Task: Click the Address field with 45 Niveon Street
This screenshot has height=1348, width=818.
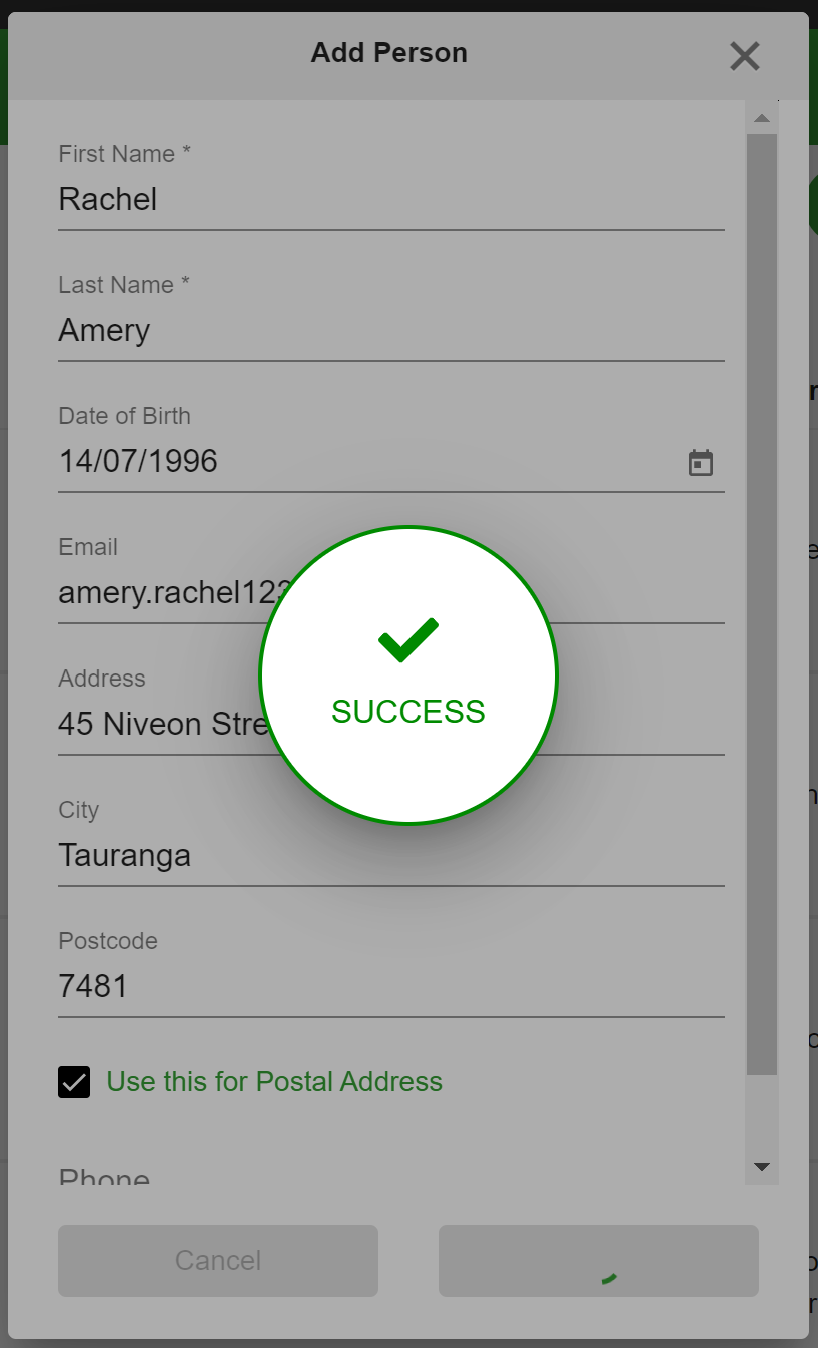Action: [391, 724]
